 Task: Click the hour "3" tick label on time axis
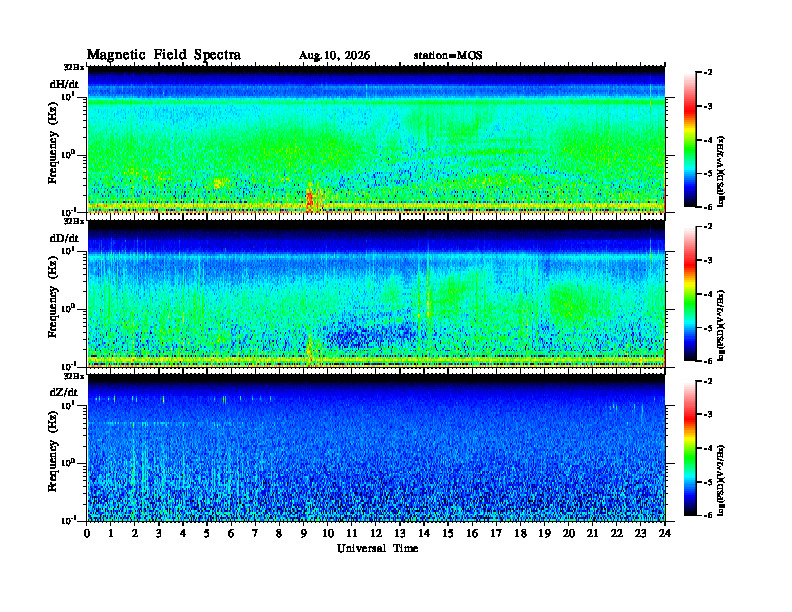tap(159, 533)
